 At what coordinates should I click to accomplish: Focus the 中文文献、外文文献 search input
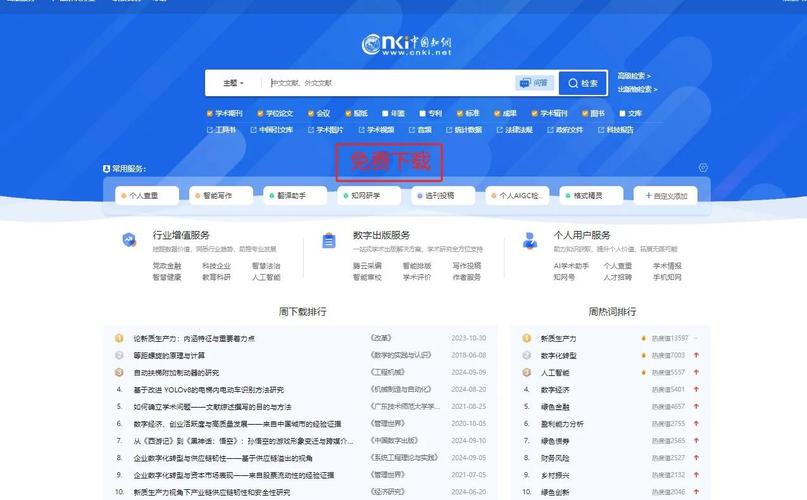(391, 83)
